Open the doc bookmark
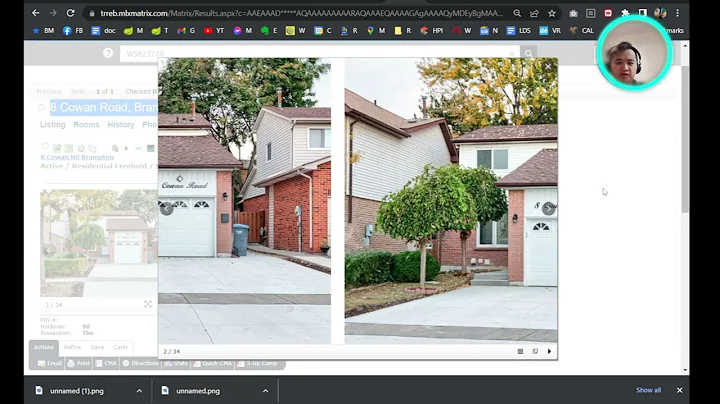720x404 pixels. pyautogui.click(x=103, y=31)
